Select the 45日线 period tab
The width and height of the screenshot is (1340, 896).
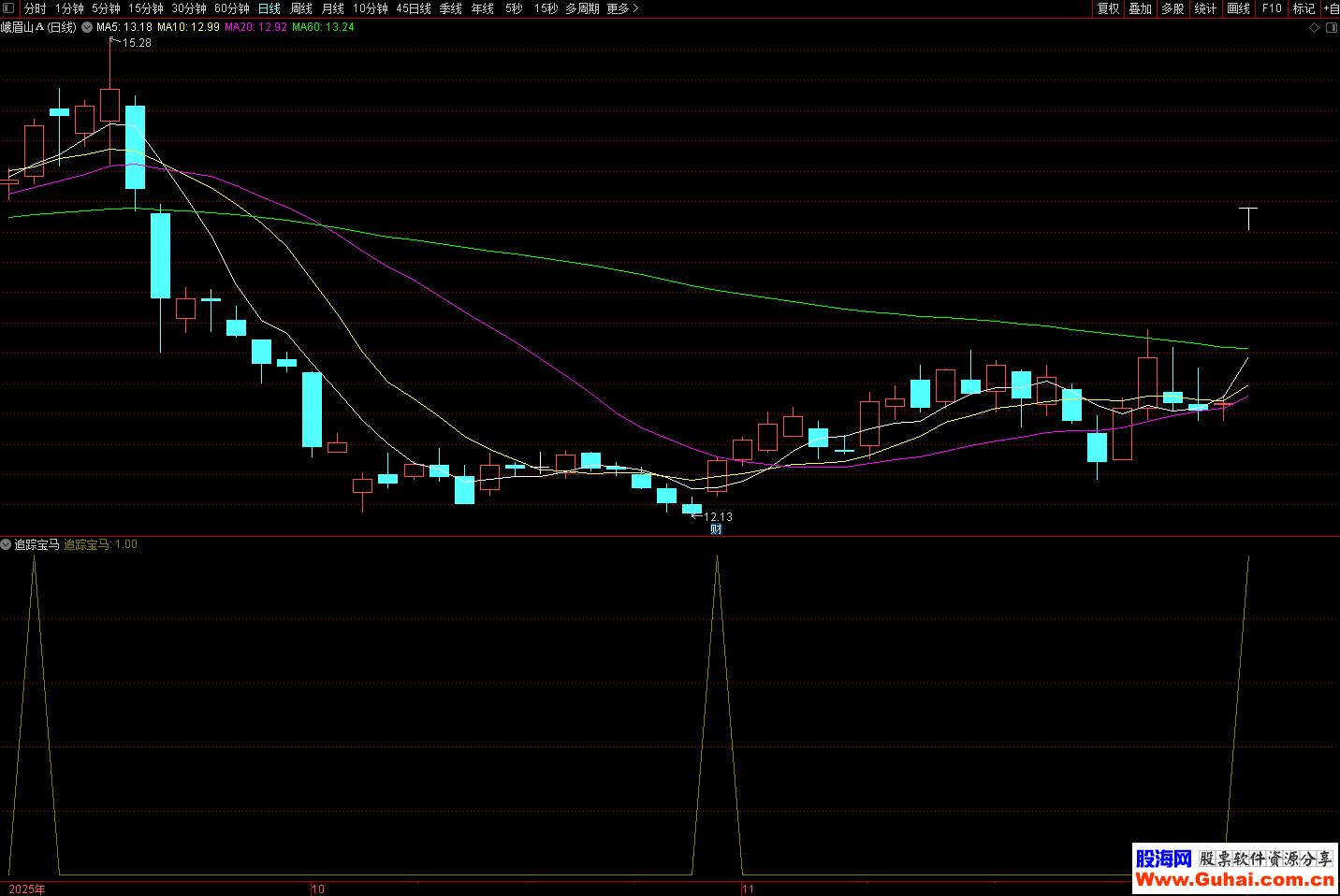point(414,8)
